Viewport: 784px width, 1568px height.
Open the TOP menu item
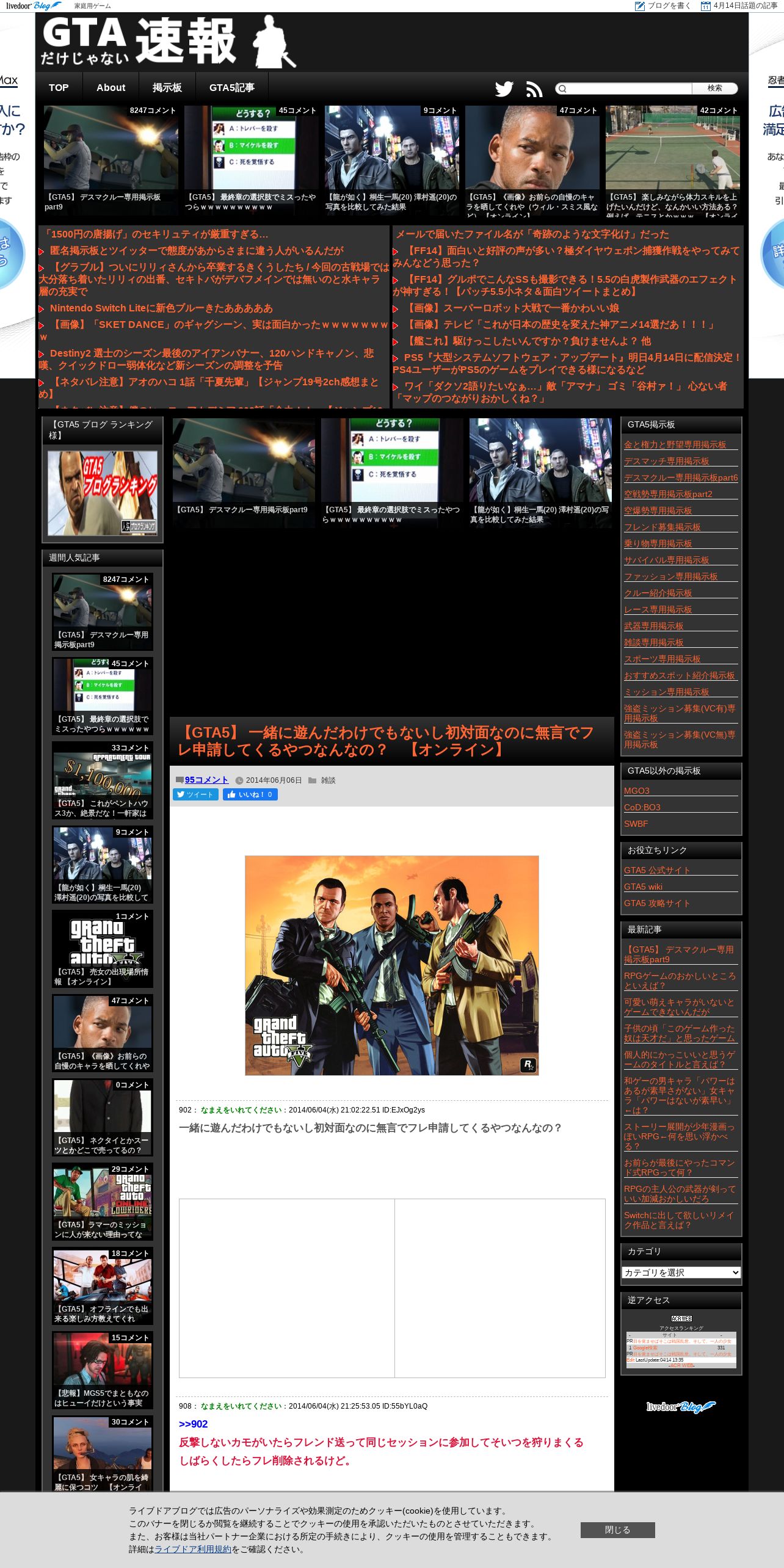click(59, 88)
